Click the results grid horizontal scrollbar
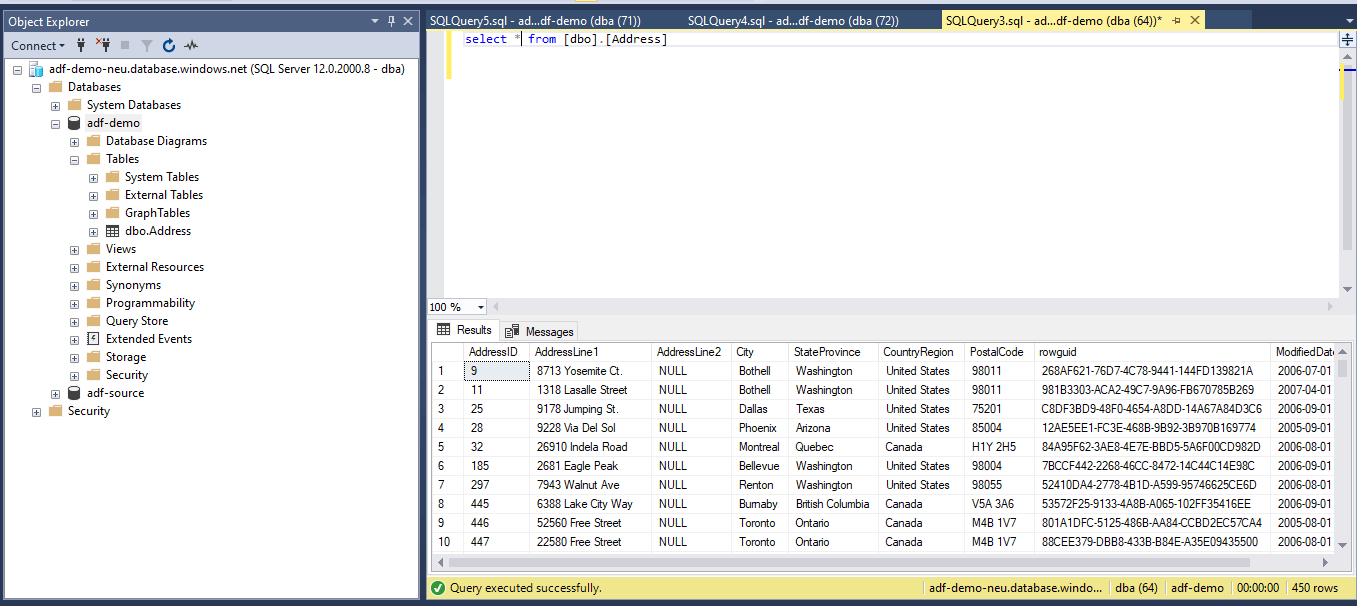This screenshot has width=1357, height=606. pyautogui.click(x=850, y=563)
